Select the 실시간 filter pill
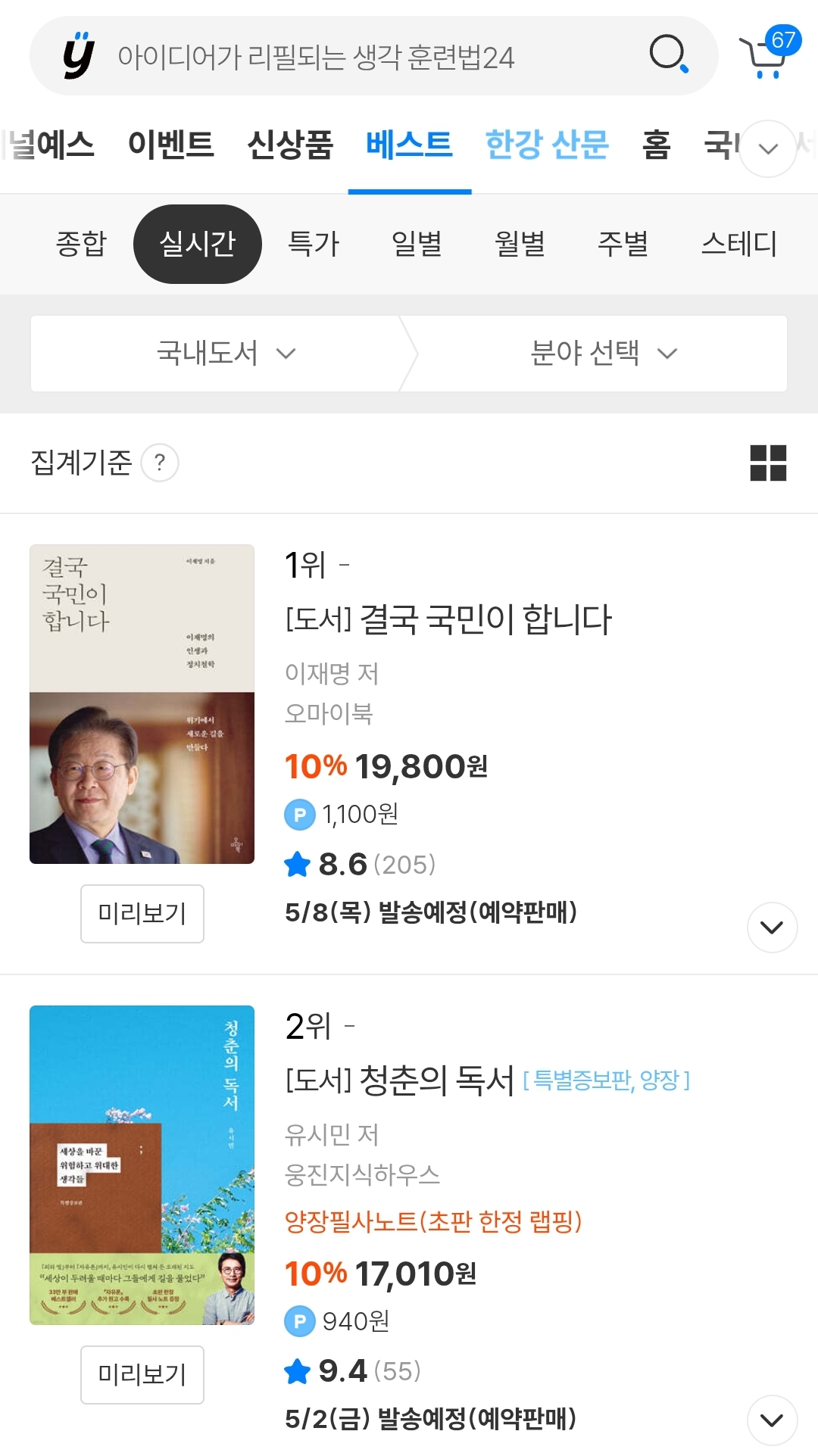818x1456 pixels. (197, 244)
